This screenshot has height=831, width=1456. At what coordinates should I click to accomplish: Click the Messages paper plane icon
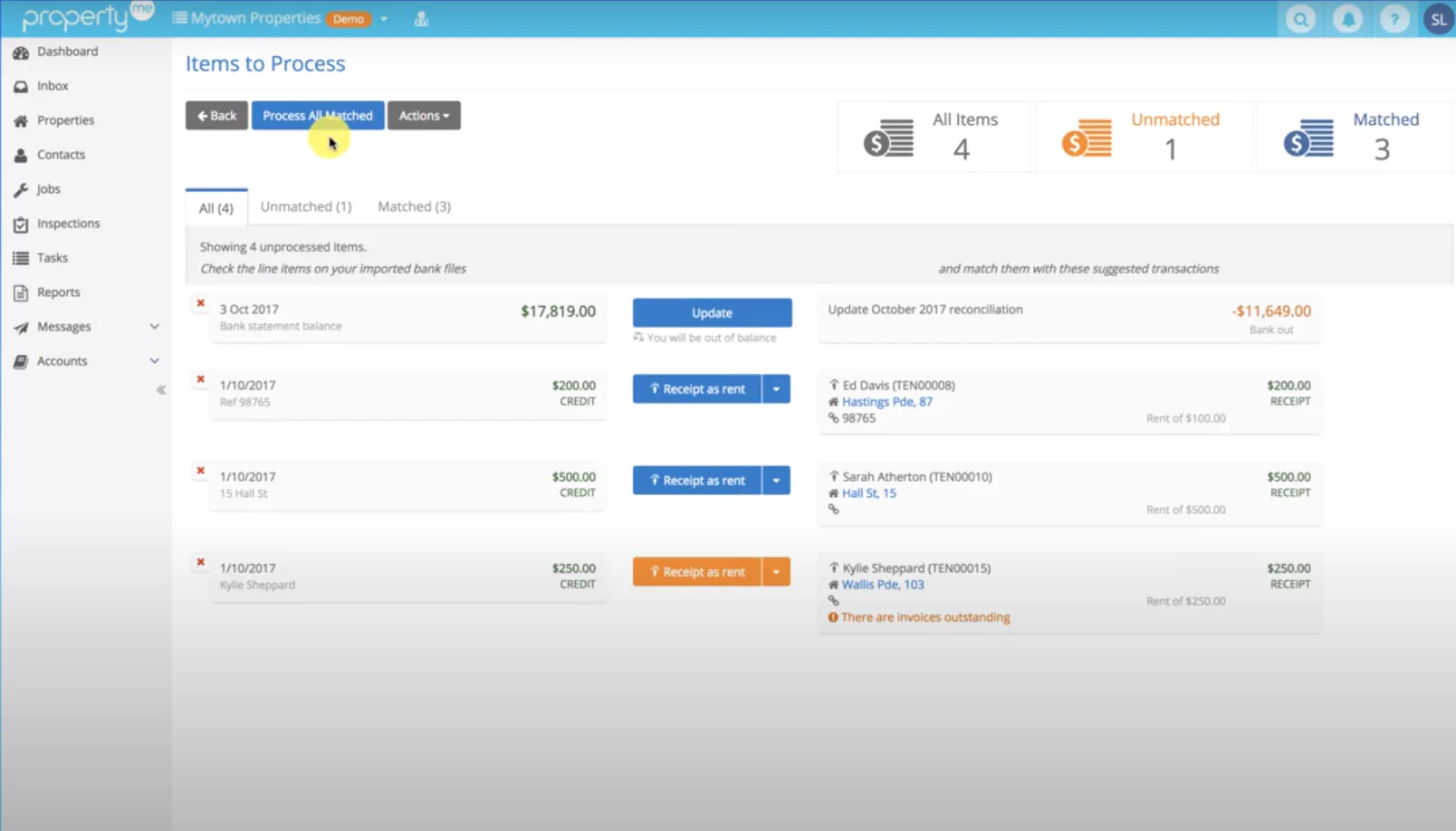21,328
